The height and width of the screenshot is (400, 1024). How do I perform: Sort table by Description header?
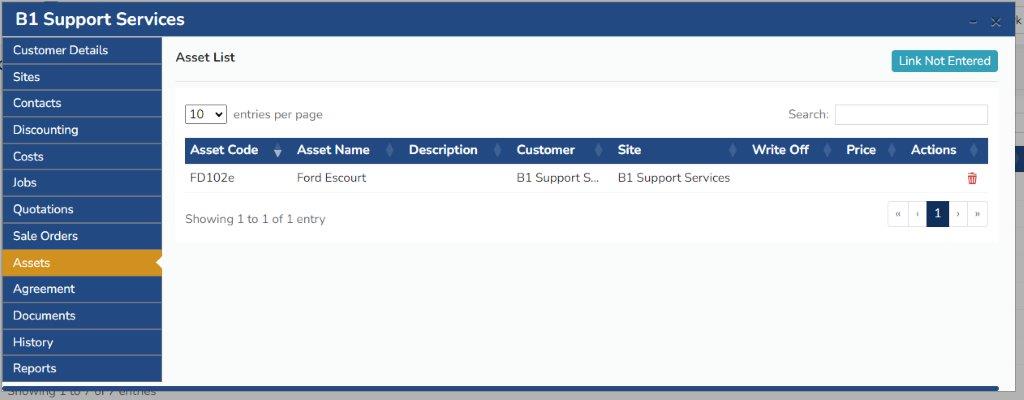click(443, 150)
